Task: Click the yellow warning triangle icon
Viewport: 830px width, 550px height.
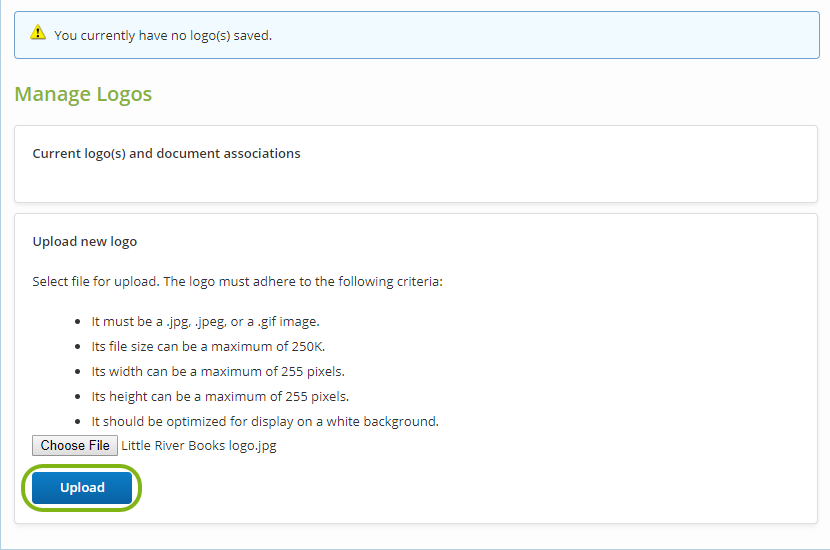Action: click(x=38, y=33)
